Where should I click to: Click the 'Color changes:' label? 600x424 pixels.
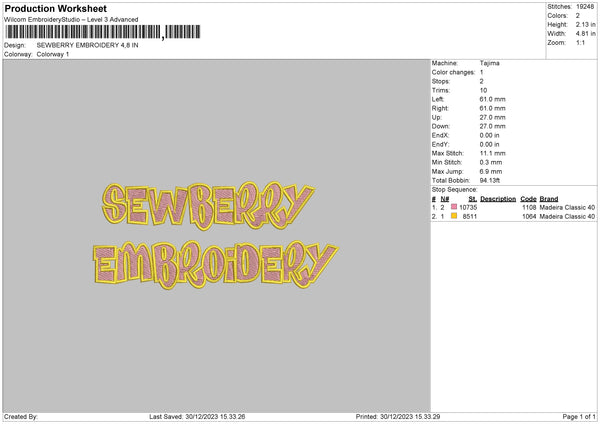pos(453,72)
